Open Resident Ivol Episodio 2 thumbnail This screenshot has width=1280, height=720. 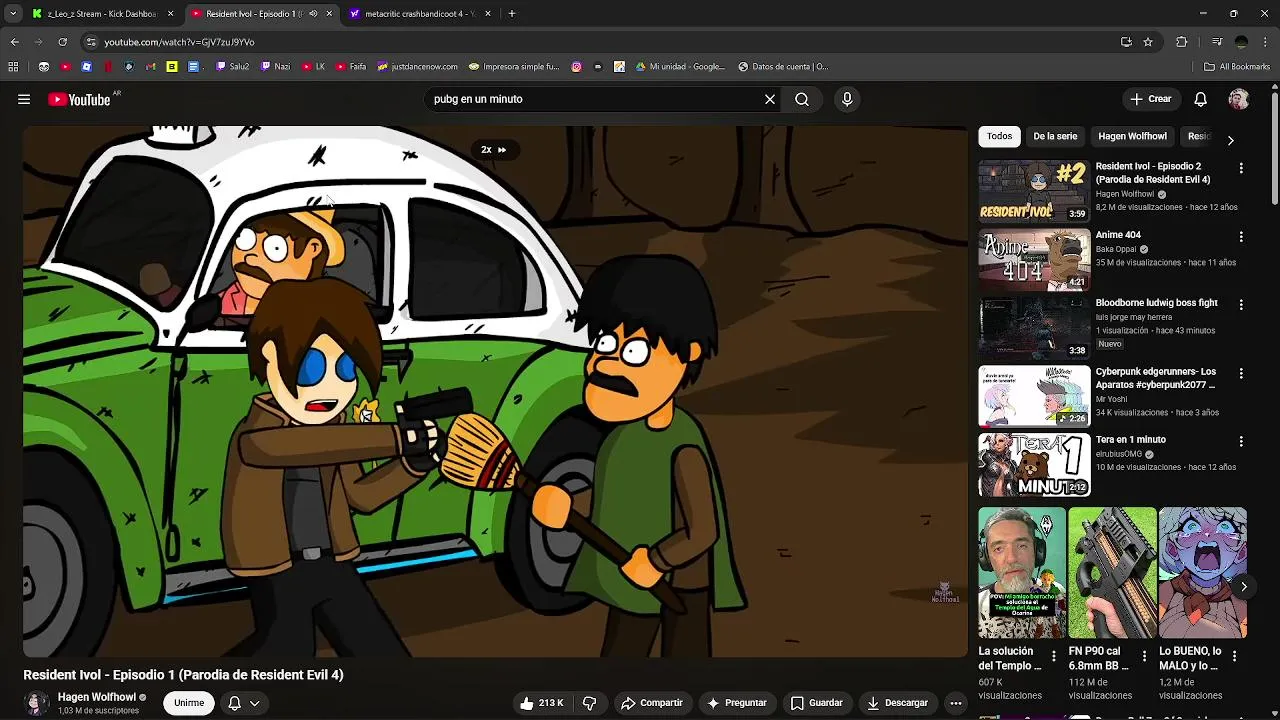pos(1034,190)
